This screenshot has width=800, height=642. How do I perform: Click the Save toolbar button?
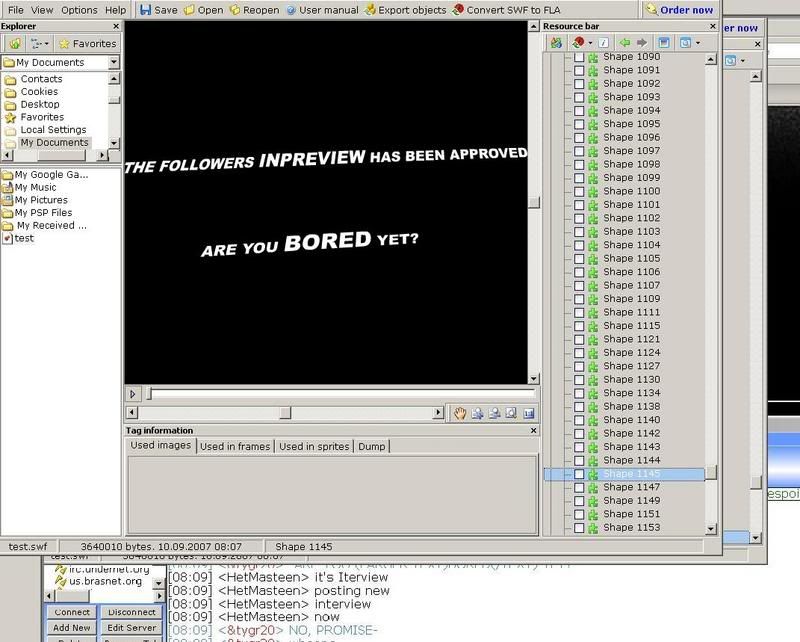tap(158, 10)
